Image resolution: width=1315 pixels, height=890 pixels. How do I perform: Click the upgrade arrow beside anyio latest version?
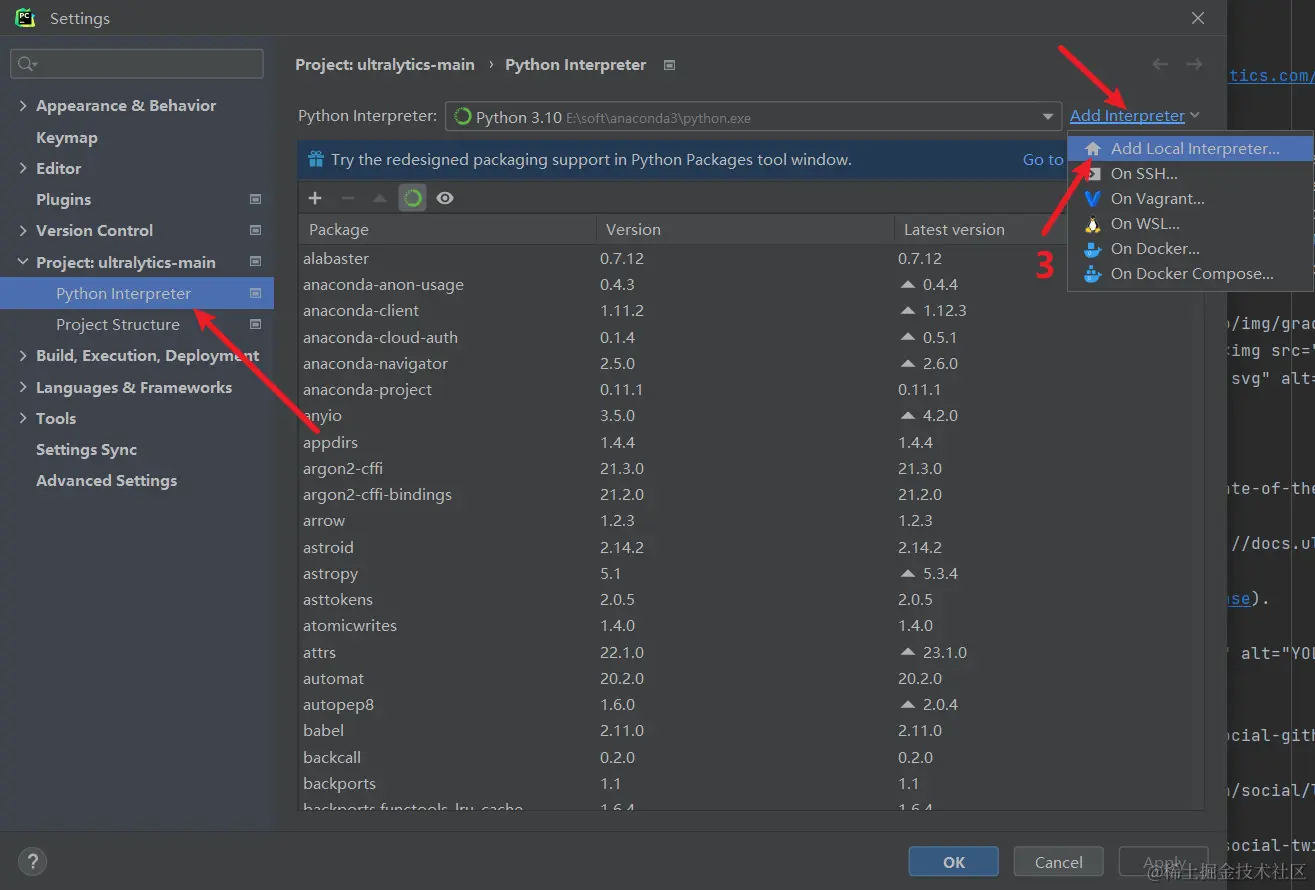[908, 415]
